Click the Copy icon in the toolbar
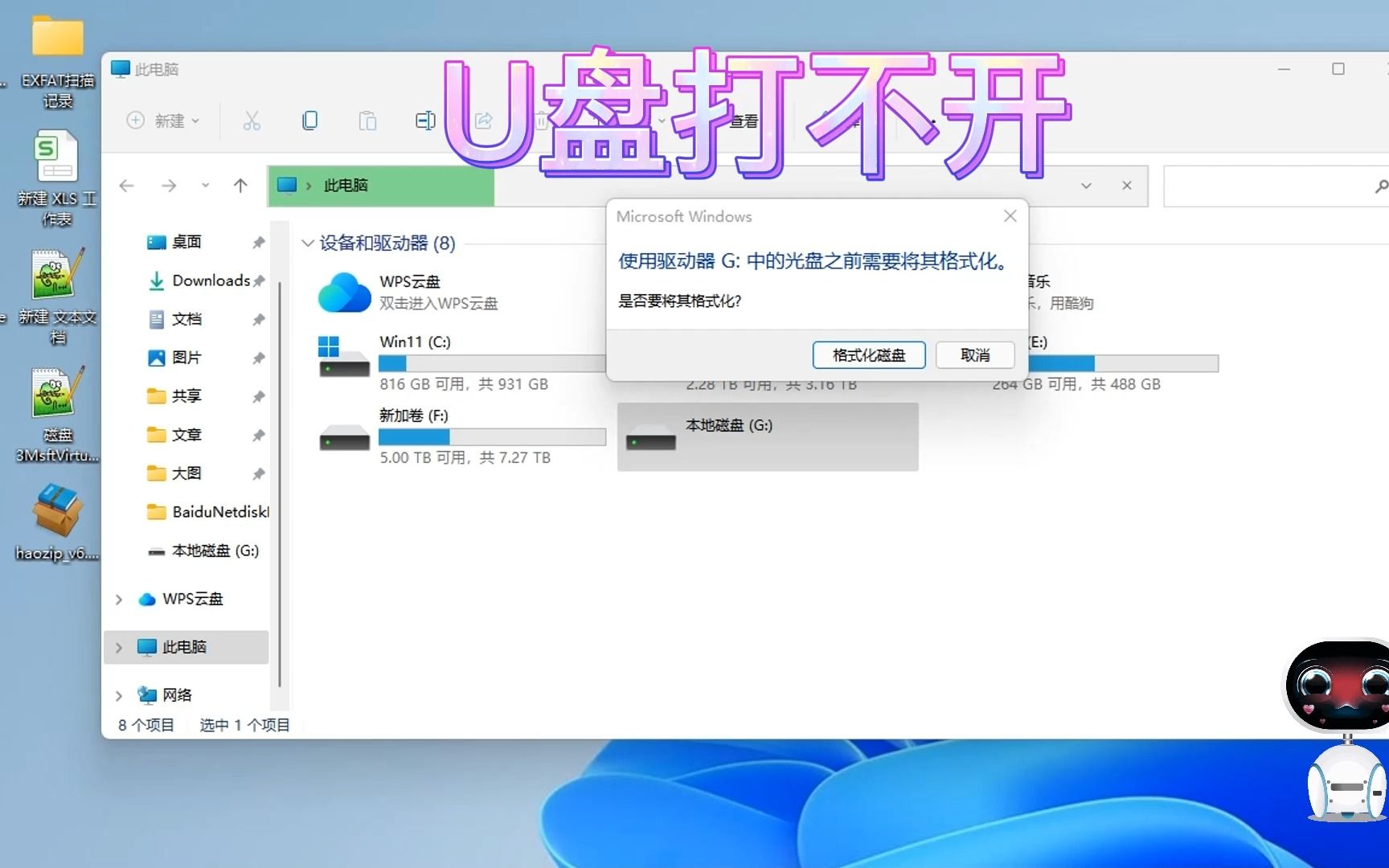 point(309,120)
